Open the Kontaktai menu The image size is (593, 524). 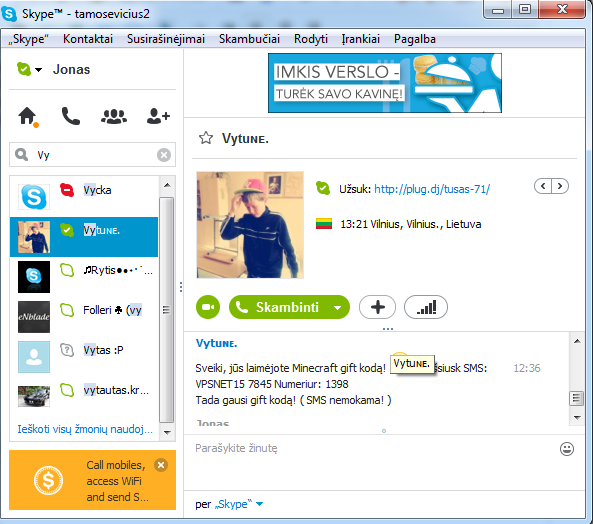[88, 39]
